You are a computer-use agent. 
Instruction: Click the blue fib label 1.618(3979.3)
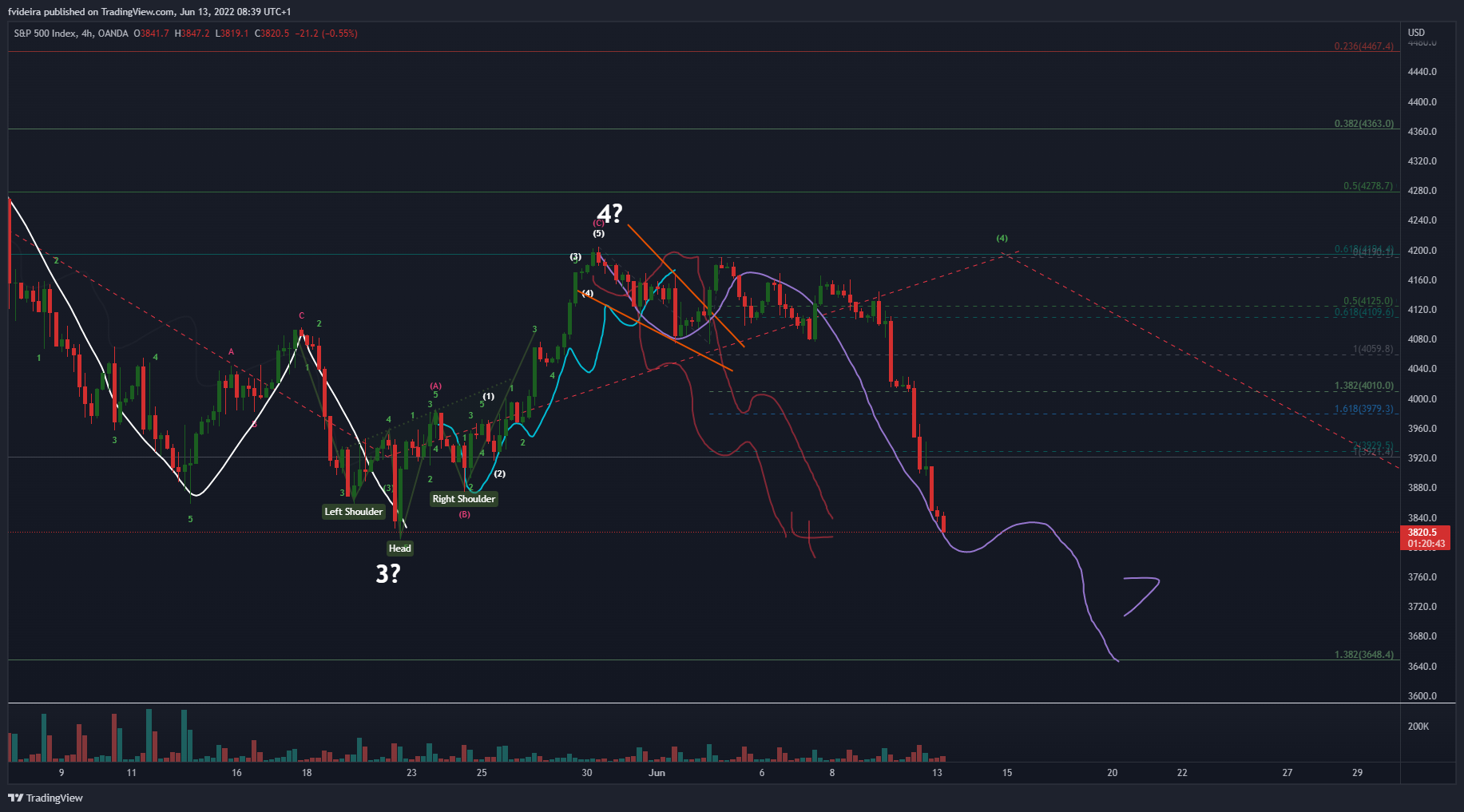click(x=1363, y=409)
